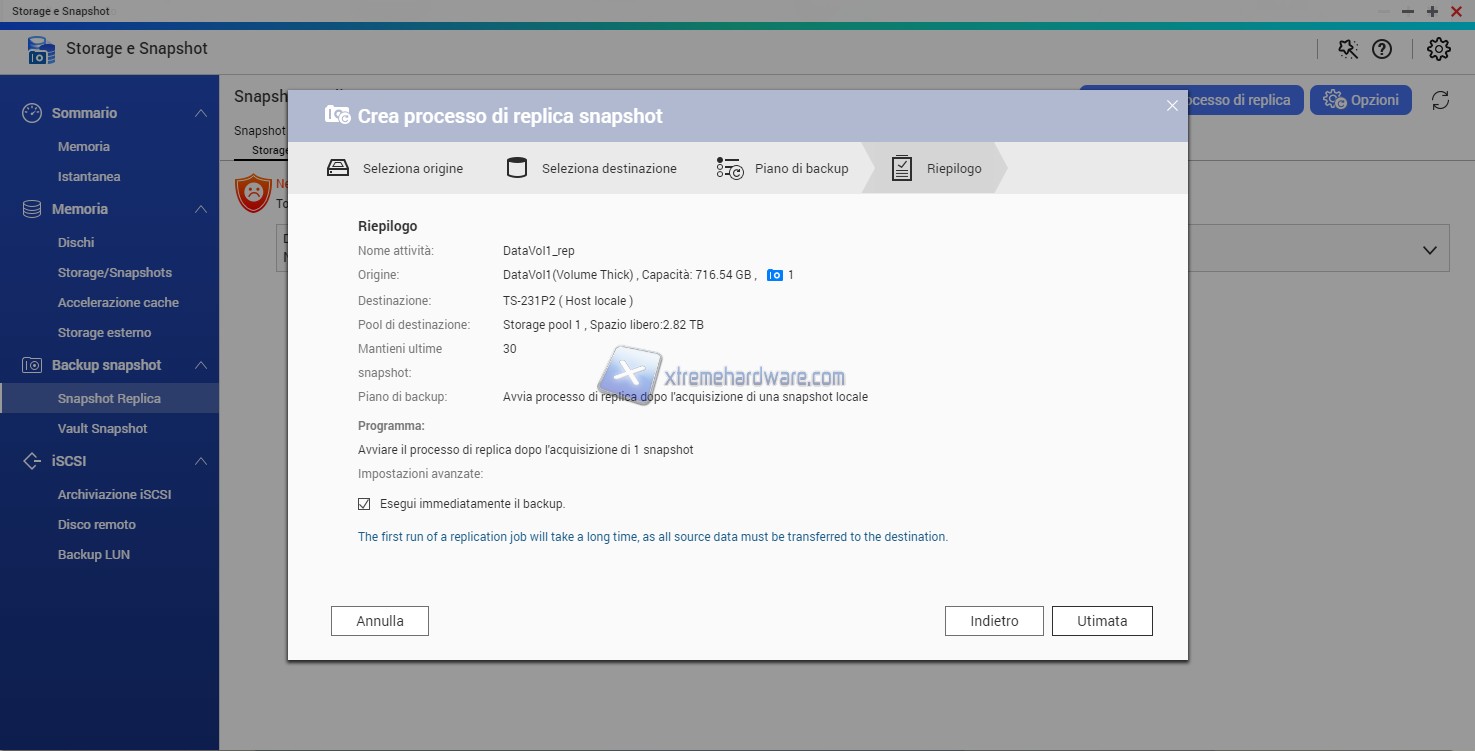Collapse the iSCSI sidebar section

201,461
